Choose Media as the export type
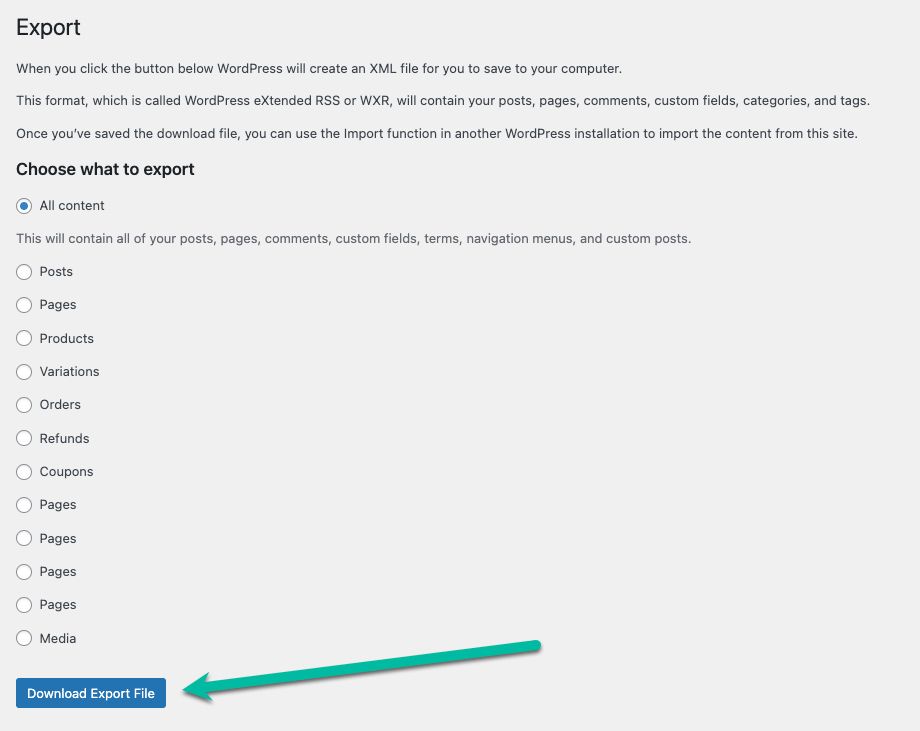920x731 pixels. tap(23, 638)
